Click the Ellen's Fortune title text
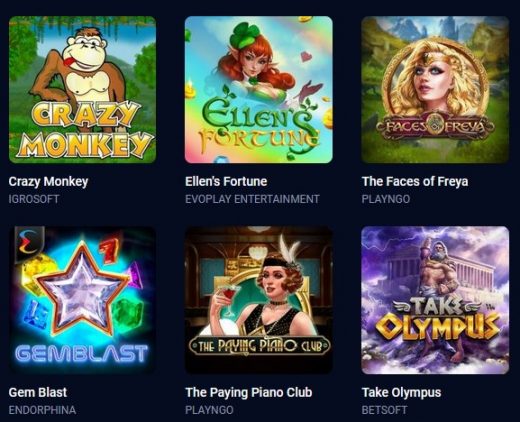 click(x=226, y=182)
